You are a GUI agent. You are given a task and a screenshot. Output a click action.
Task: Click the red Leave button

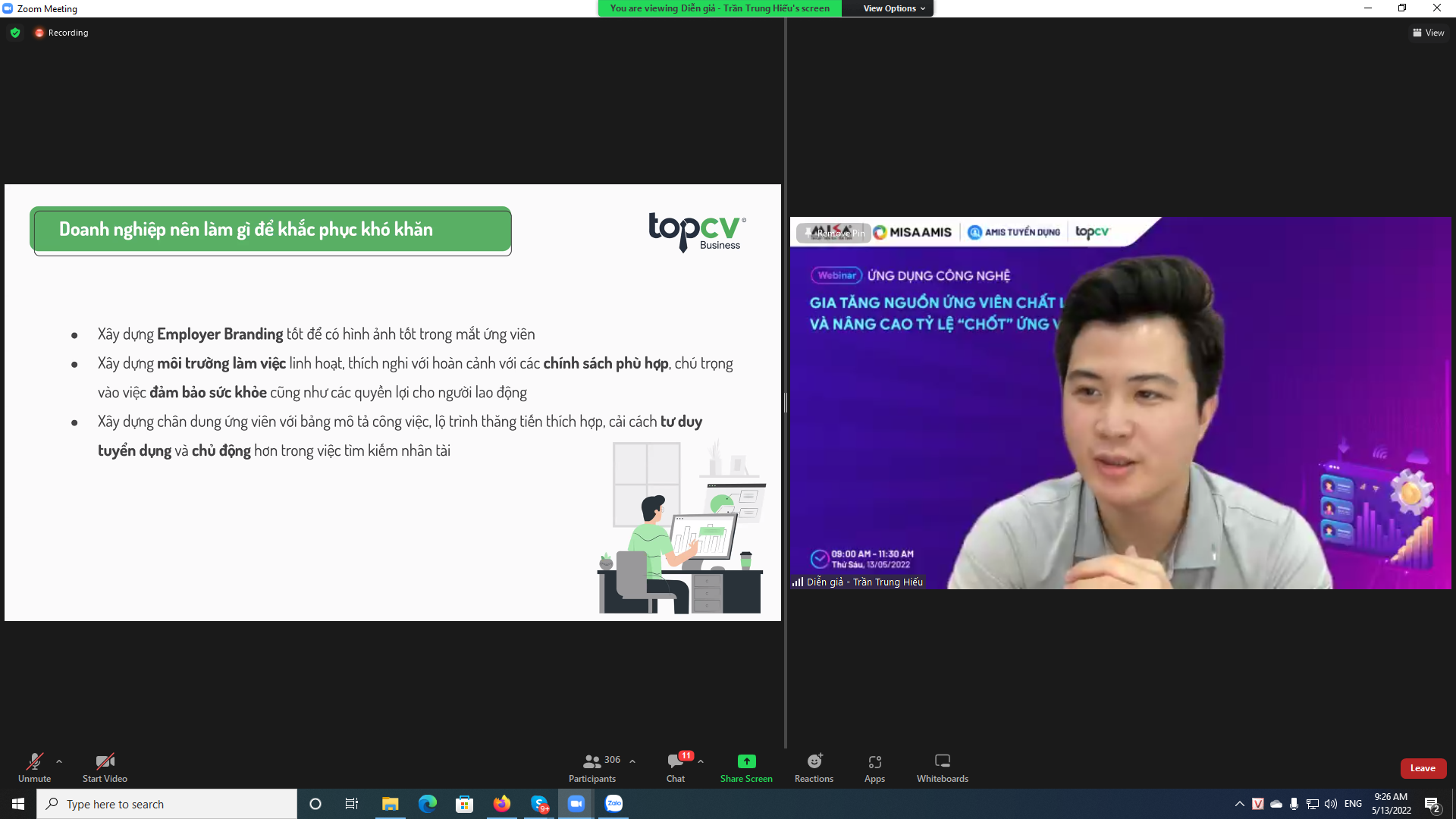(1423, 768)
